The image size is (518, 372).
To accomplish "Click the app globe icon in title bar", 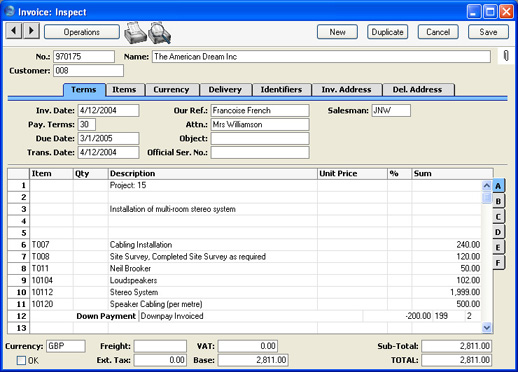I will pos(10,11).
